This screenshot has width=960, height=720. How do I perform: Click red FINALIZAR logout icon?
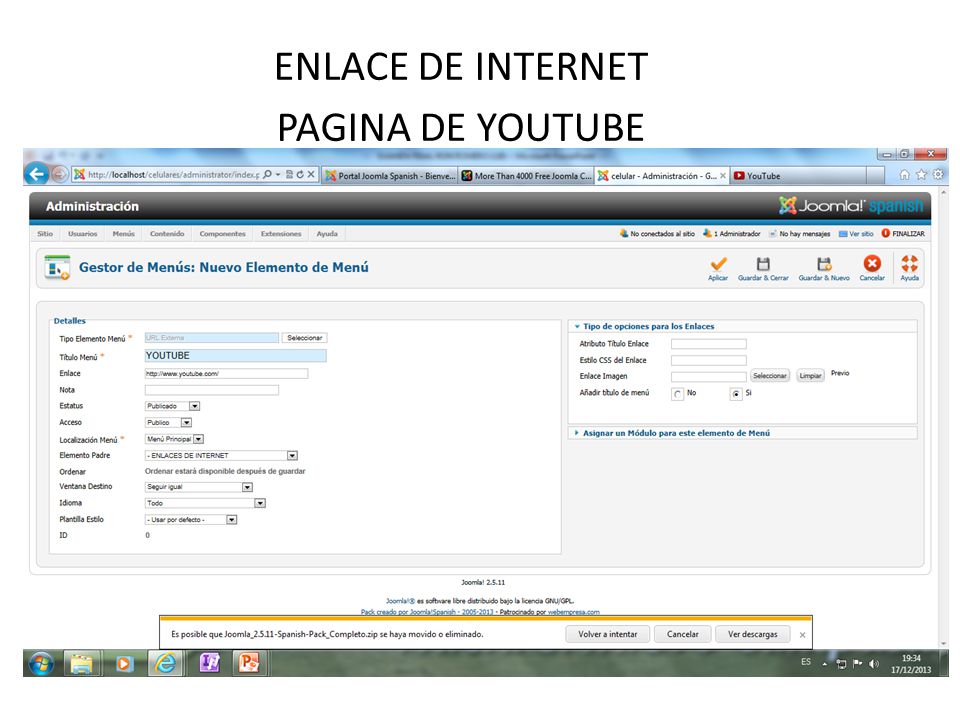(x=885, y=233)
